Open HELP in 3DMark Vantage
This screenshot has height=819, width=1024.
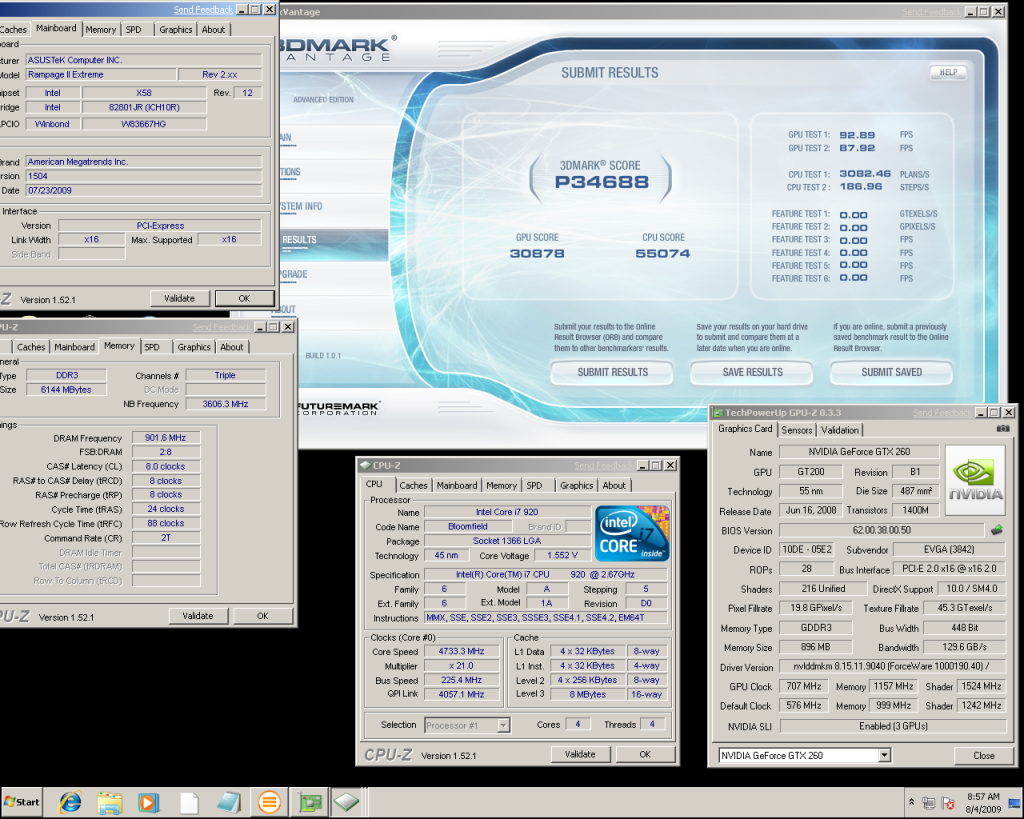point(948,72)
